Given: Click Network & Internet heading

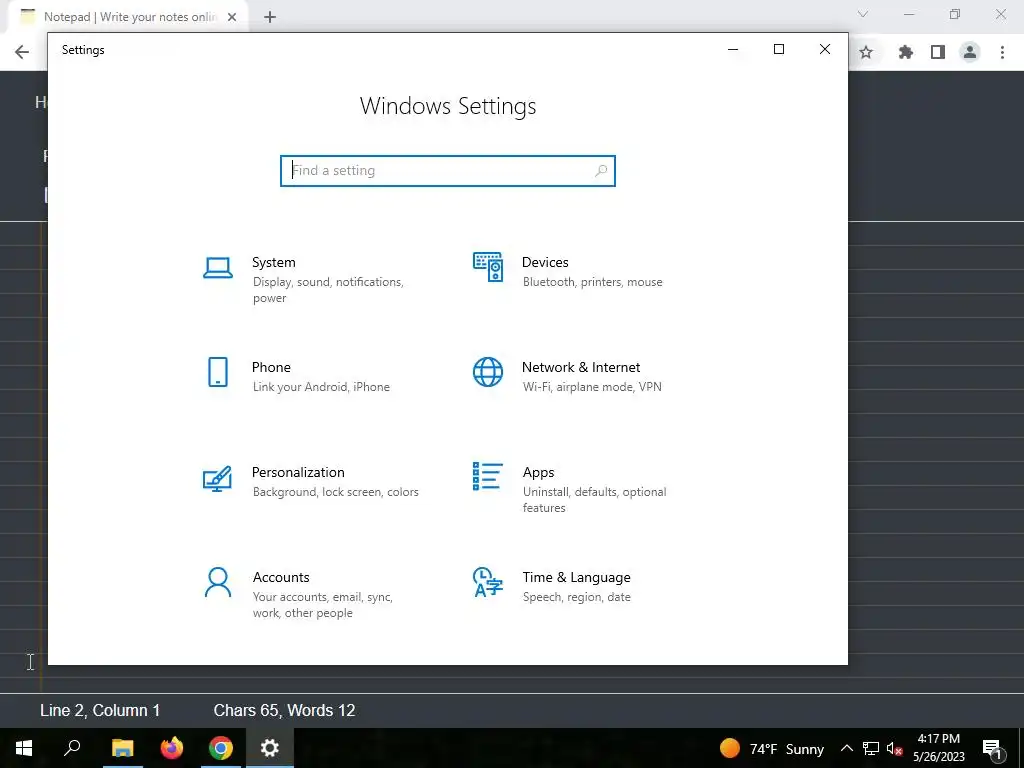Looking at the screenshot, I should [581, 367].
